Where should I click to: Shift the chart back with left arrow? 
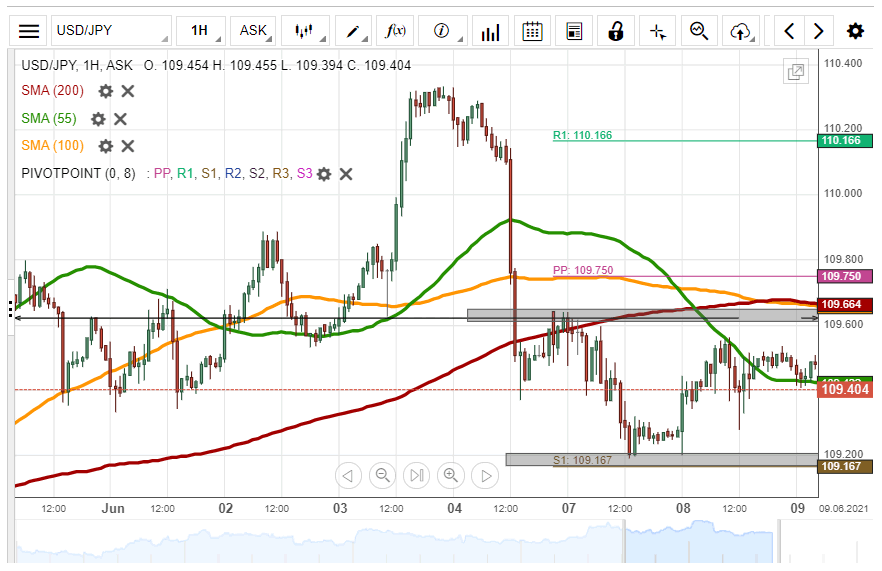pyautogui.click(x=789, y=31)
